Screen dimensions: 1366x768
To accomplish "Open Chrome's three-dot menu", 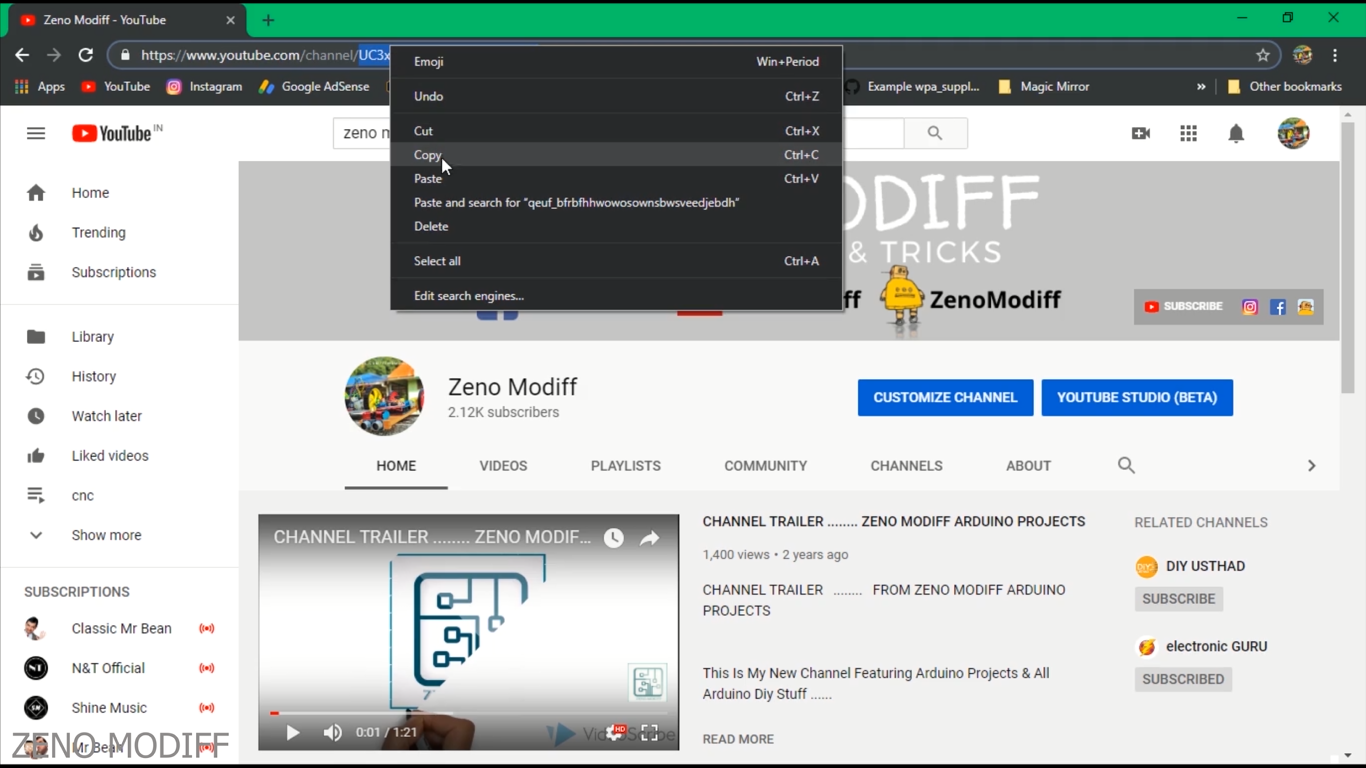I will (x=1335, y=55).
